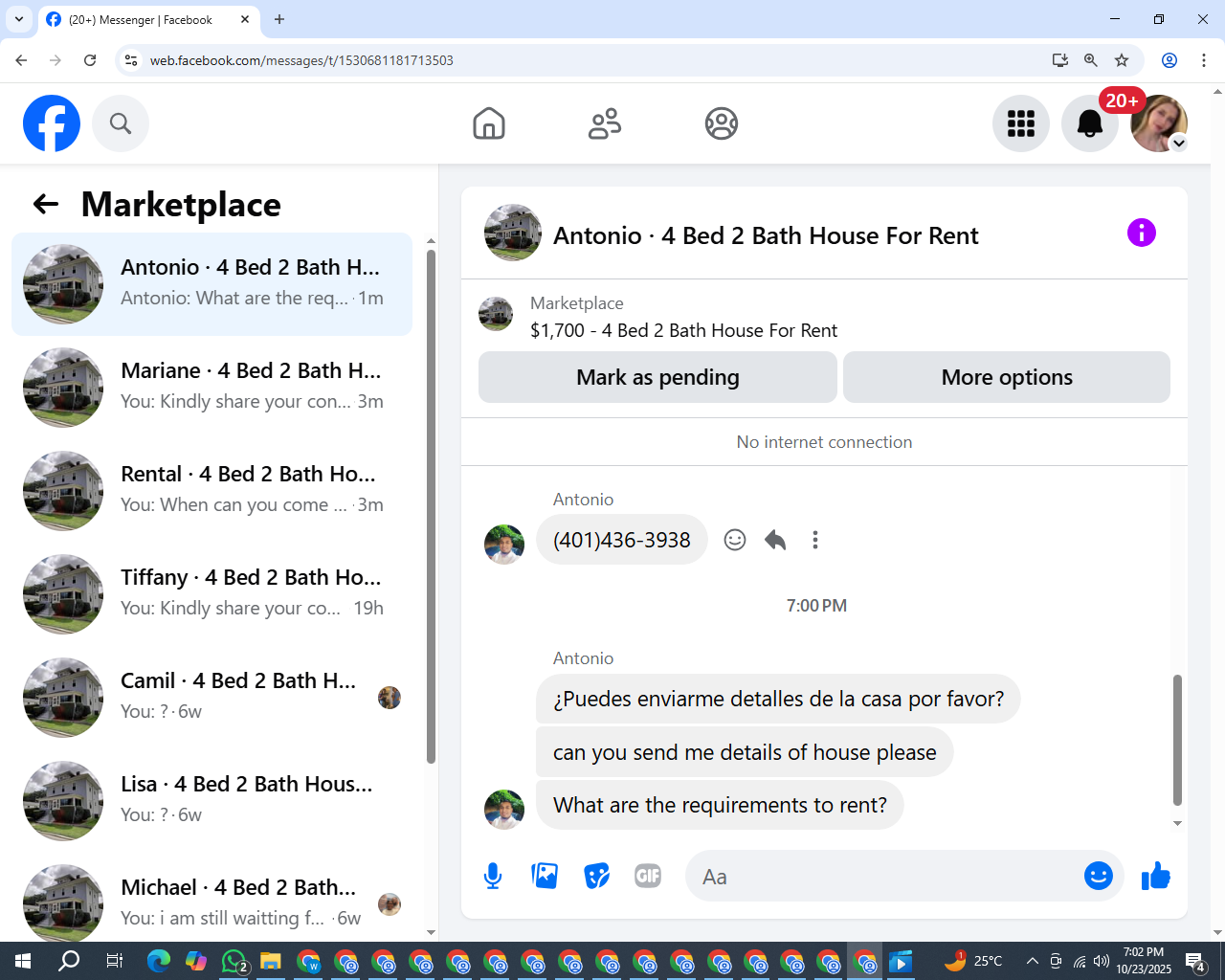The height and width of the screenshot is (980, 1225).
Task: Click the listing thumbnail beside Marketplace label
Action: click(496, 314)
